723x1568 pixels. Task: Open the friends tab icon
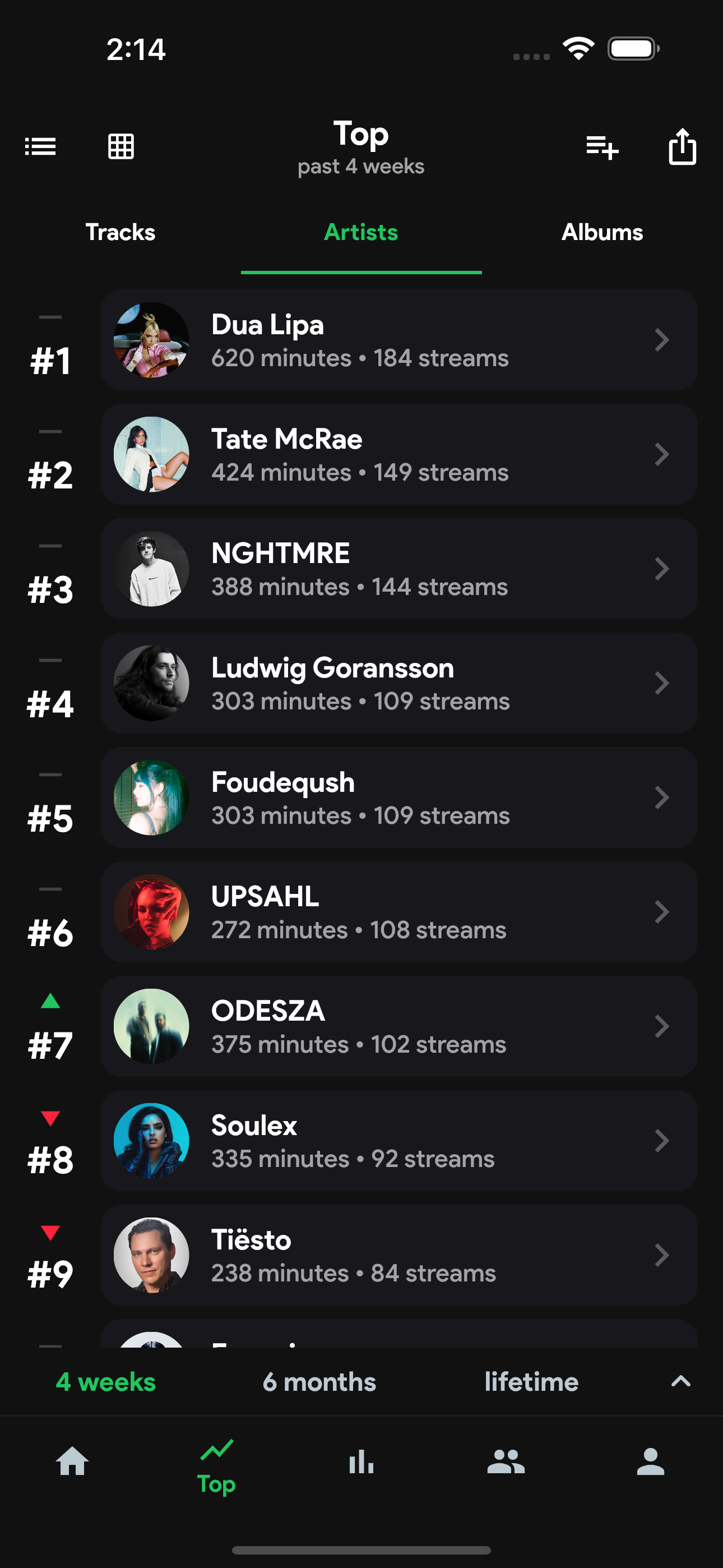[x=506, y=1461]
